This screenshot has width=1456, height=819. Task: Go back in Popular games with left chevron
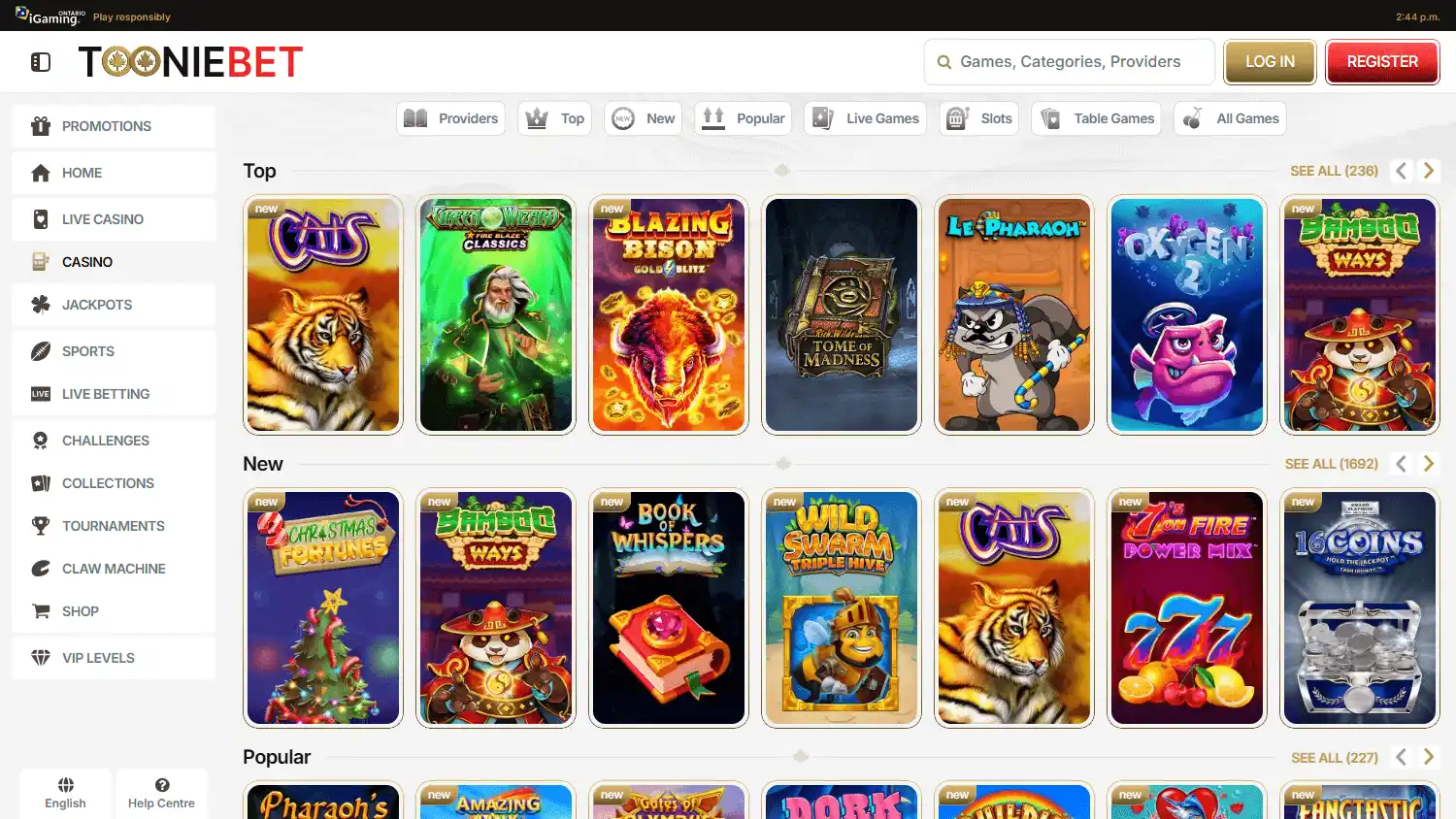(1401, 757)
